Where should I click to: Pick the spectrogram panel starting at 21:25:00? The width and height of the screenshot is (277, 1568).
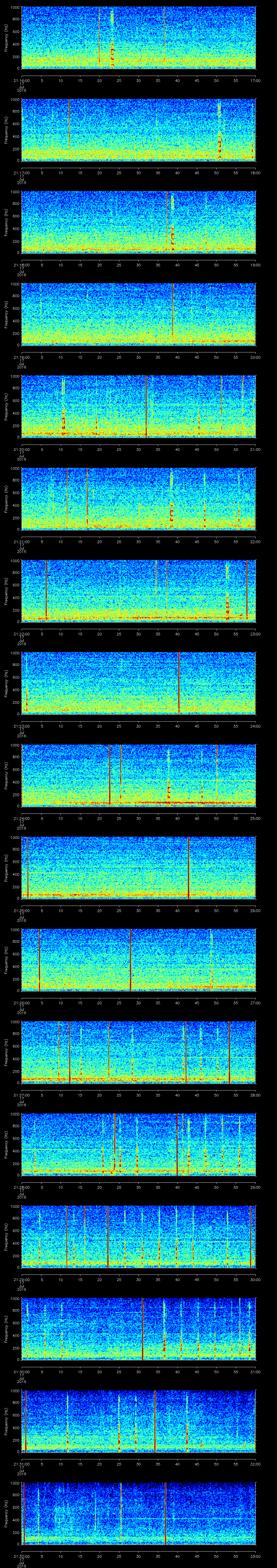click(x=139, y=868)
